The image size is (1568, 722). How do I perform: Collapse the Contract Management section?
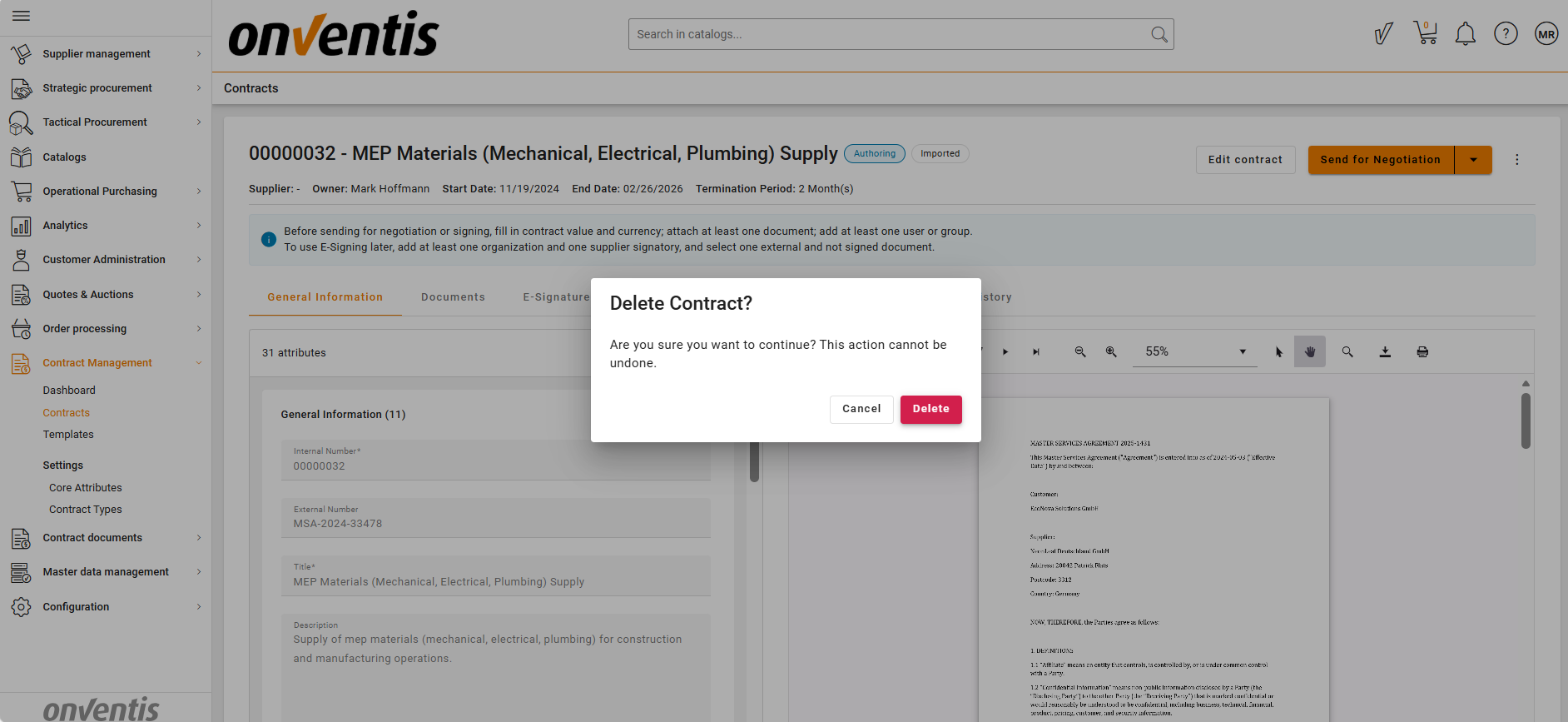198,363
